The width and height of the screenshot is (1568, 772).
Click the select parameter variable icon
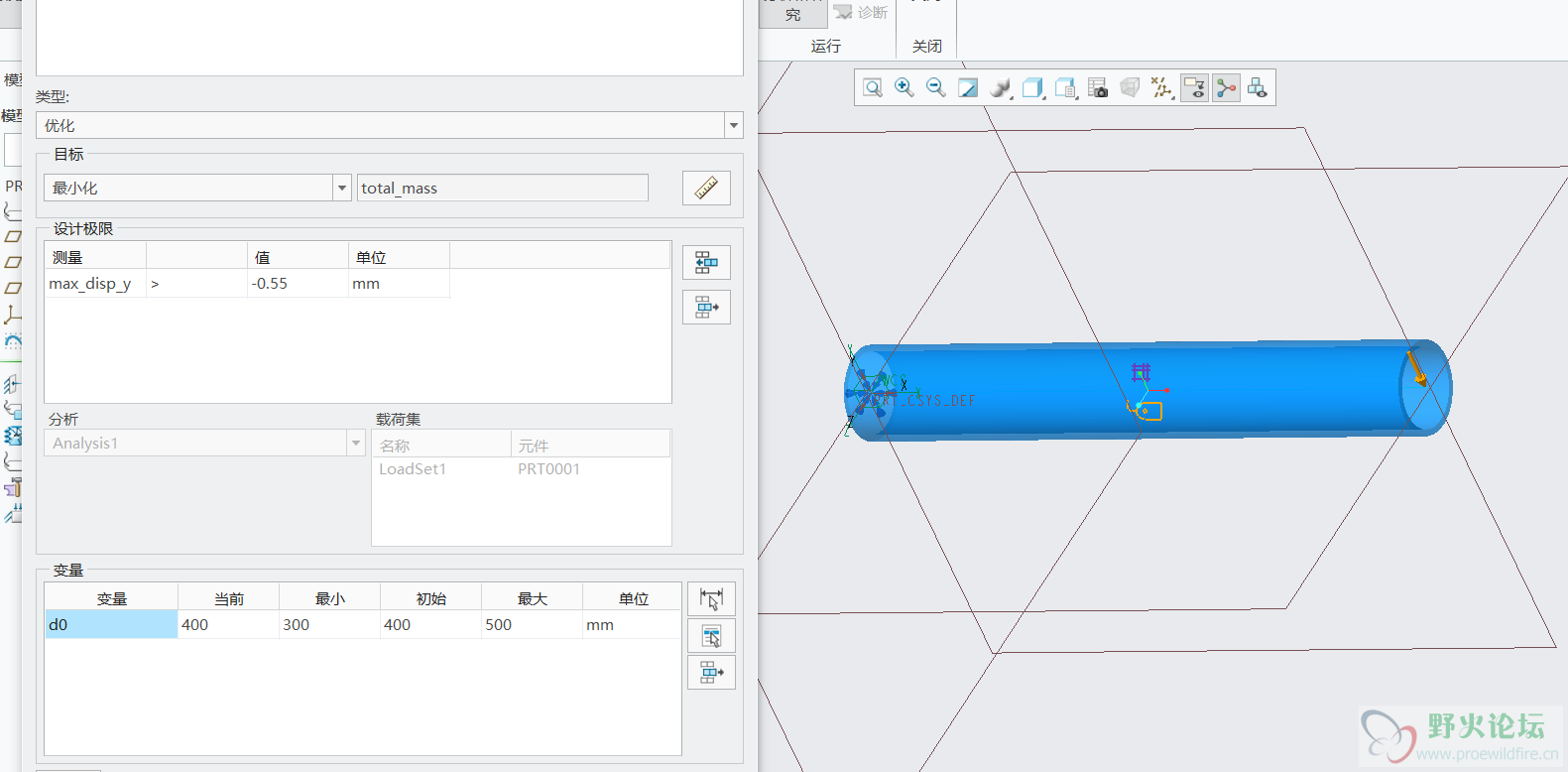tap(711, 636)
